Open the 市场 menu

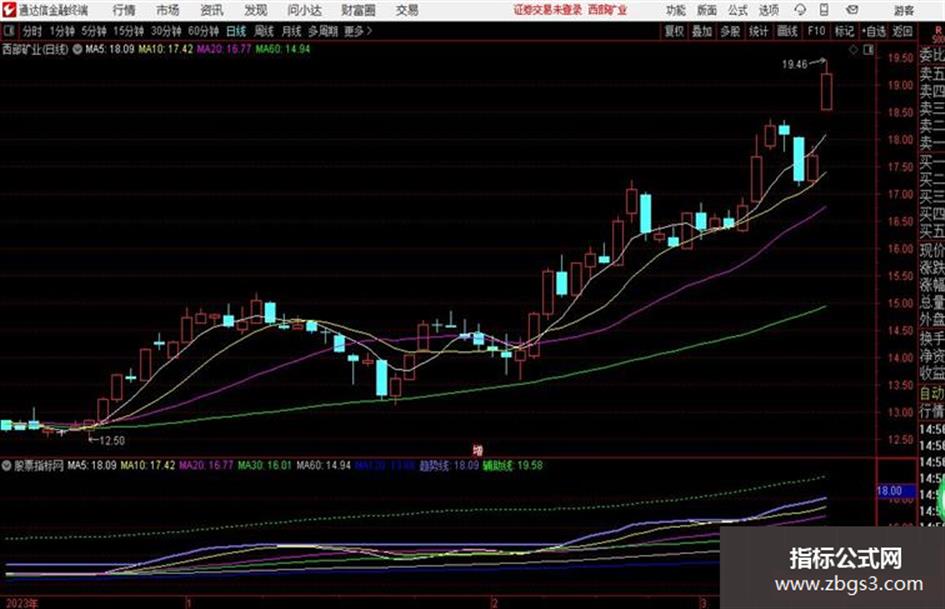(x=168, y=10)
